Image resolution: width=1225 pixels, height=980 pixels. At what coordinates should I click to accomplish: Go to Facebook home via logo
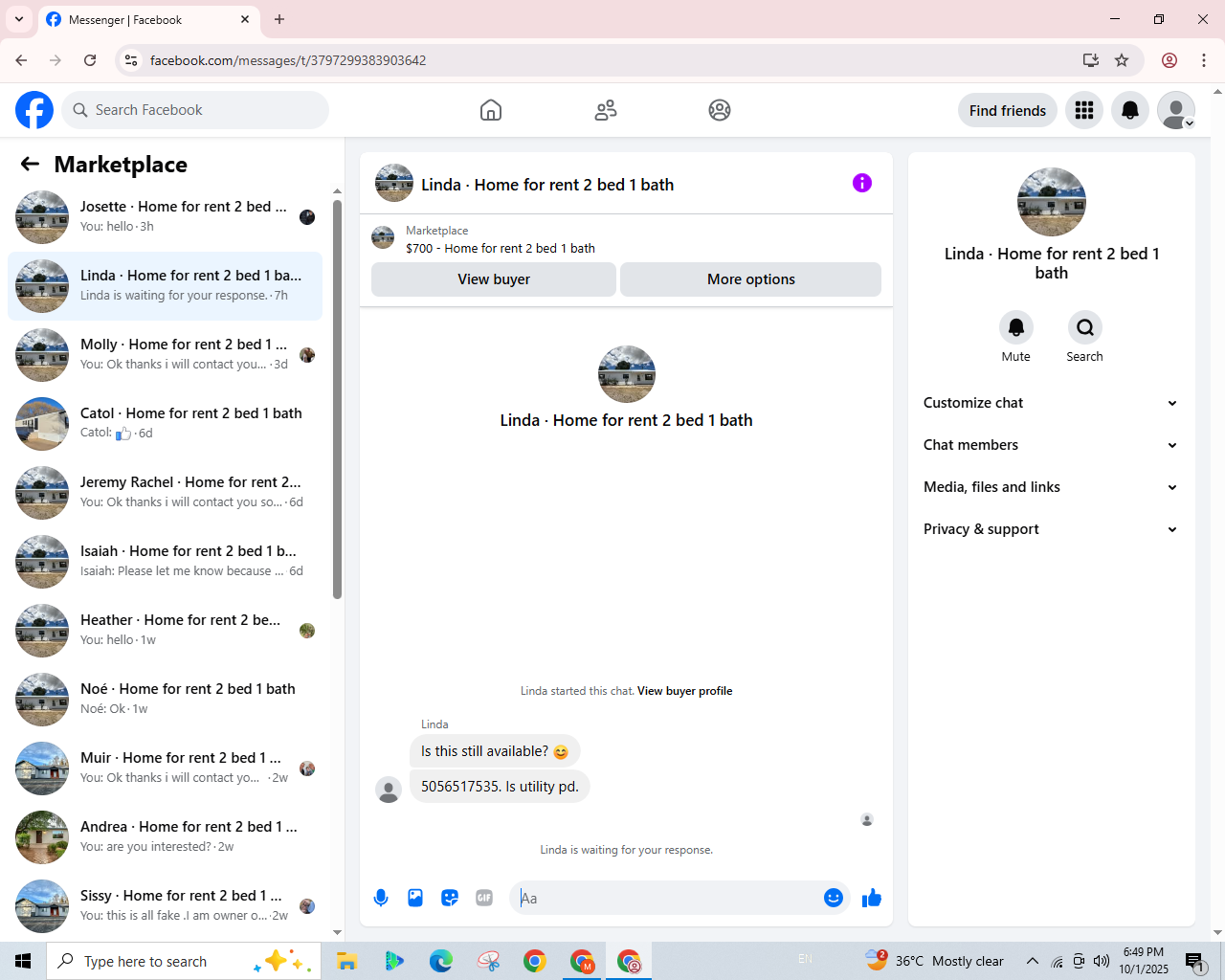pyautogui.click(x=34, y=110)
